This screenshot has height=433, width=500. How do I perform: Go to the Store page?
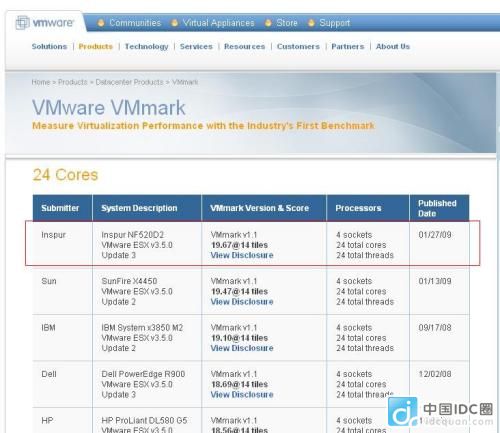click(x=287, y=23)
